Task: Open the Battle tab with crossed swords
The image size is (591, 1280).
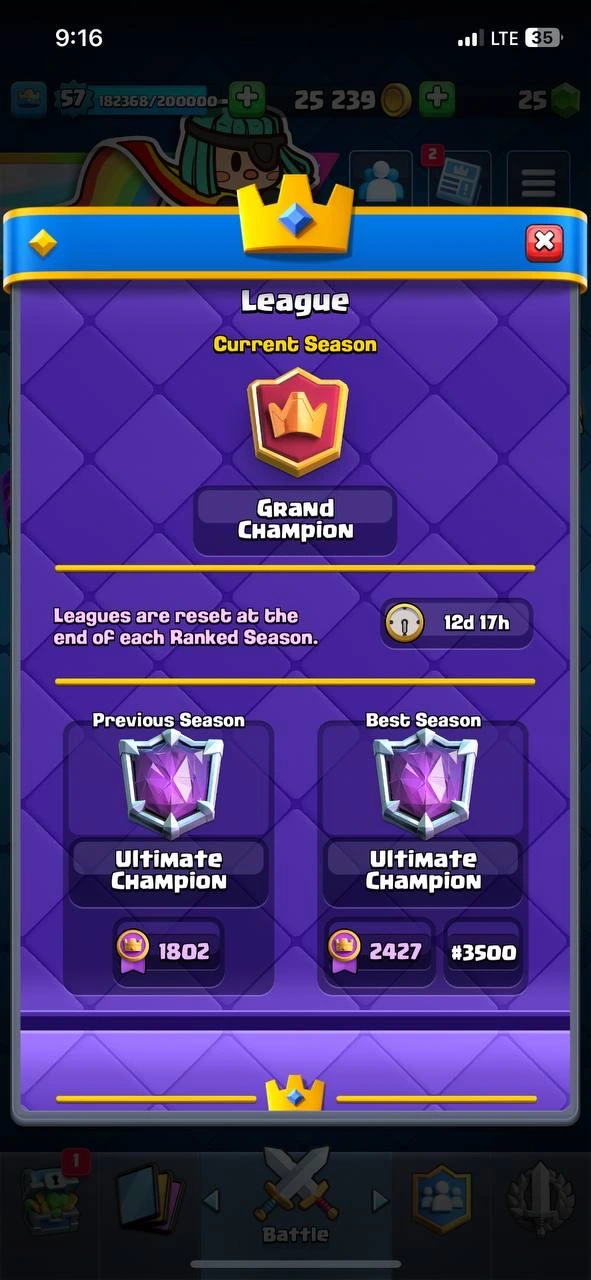Action: point(295,1196)
